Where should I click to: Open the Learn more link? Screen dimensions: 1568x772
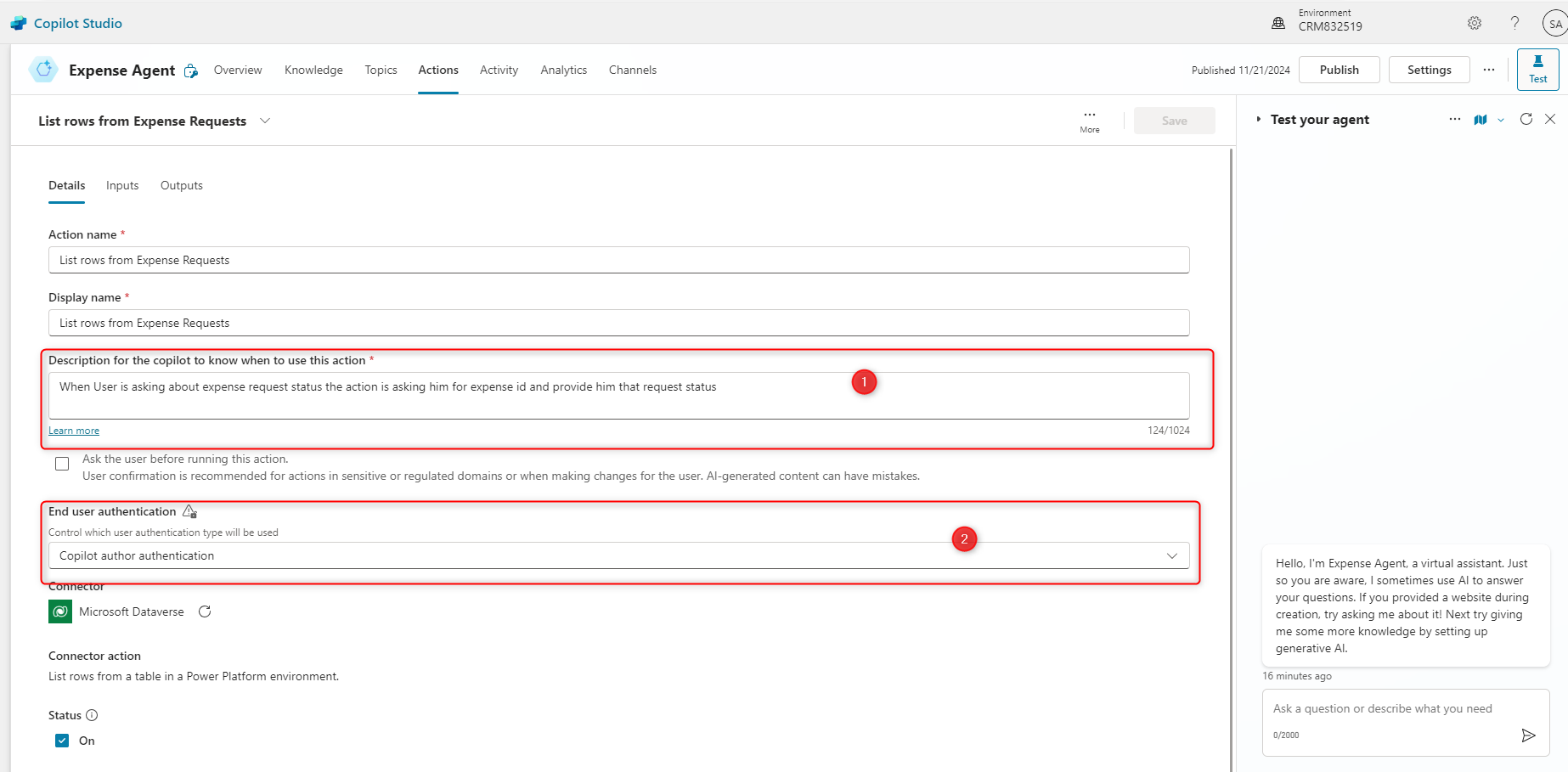74,431
